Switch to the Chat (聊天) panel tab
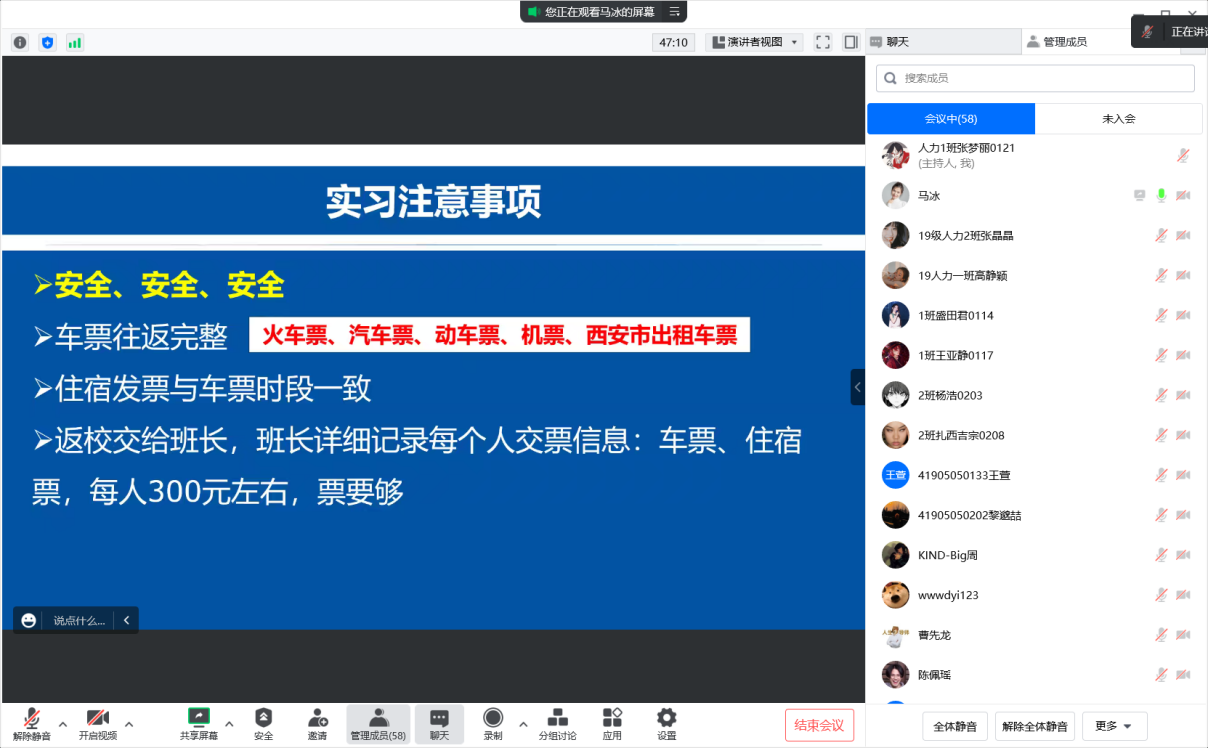This screenshot has height=748, width=1208. point(942,42)
